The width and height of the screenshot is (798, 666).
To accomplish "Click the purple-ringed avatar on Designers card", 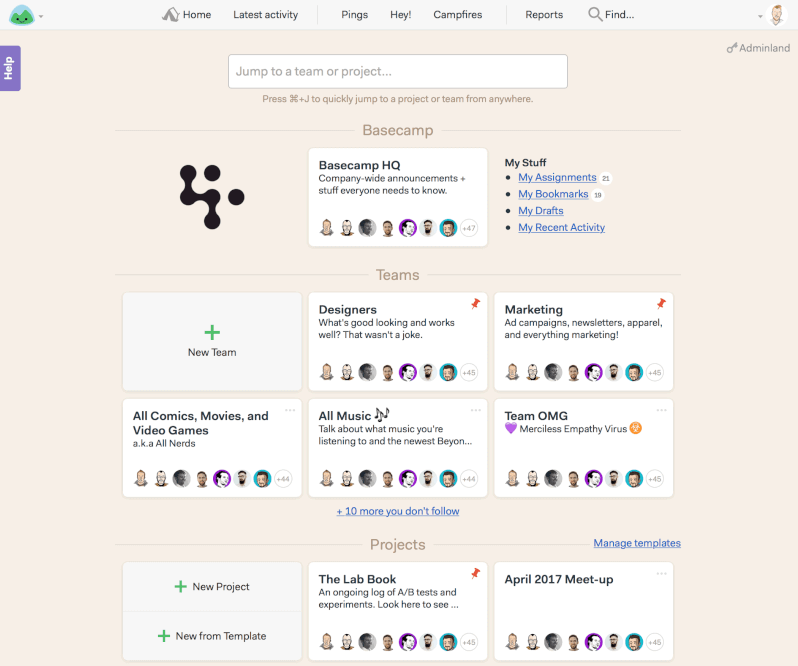I will tap(408, 372).
